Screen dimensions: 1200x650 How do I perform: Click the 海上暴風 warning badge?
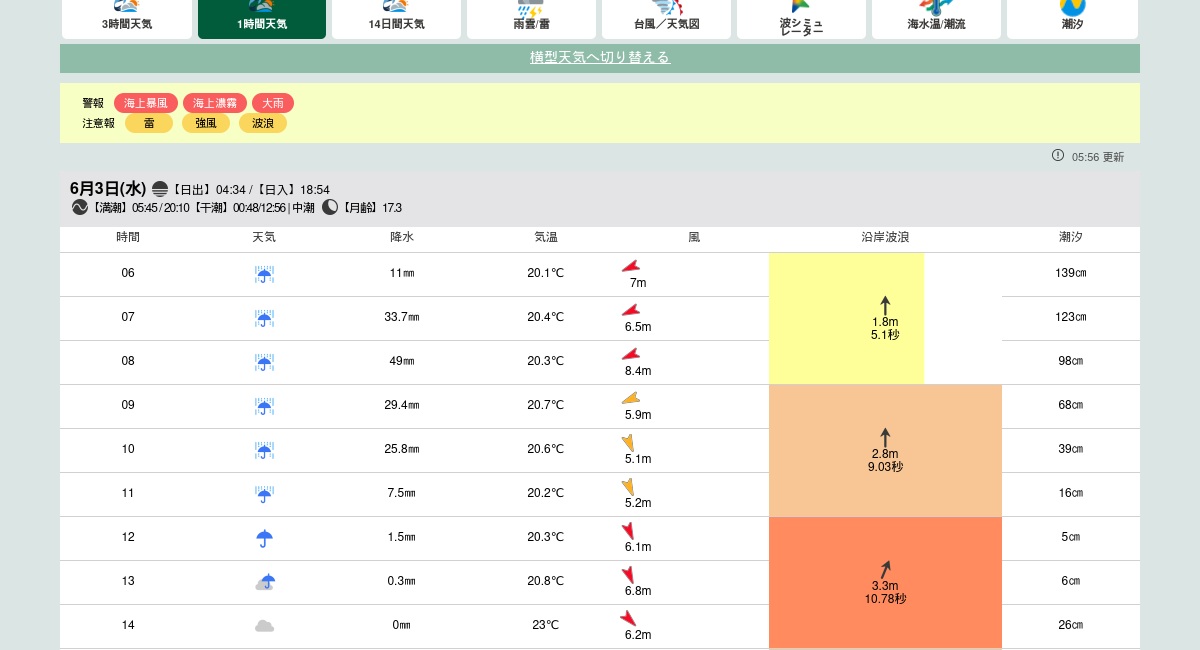(x=146, y=103)
